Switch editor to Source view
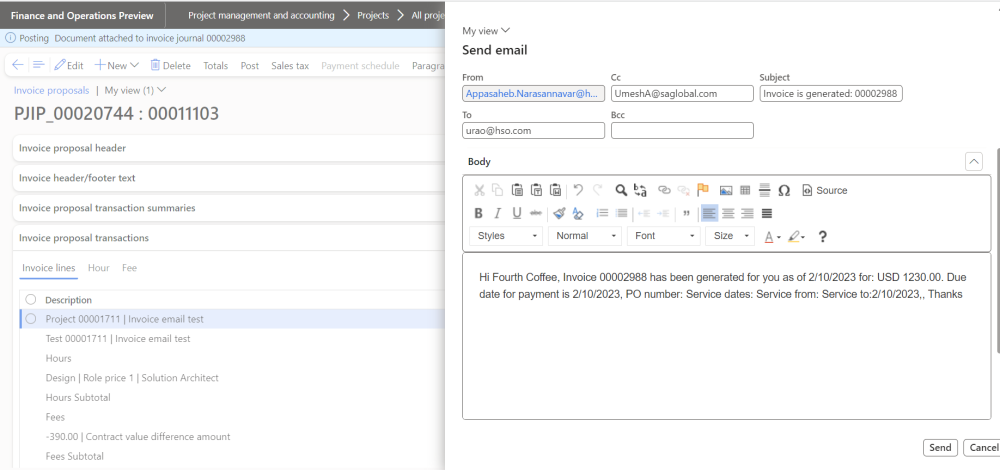The image size is (1000, 470). pyautogui.click(x=825, y=190)
